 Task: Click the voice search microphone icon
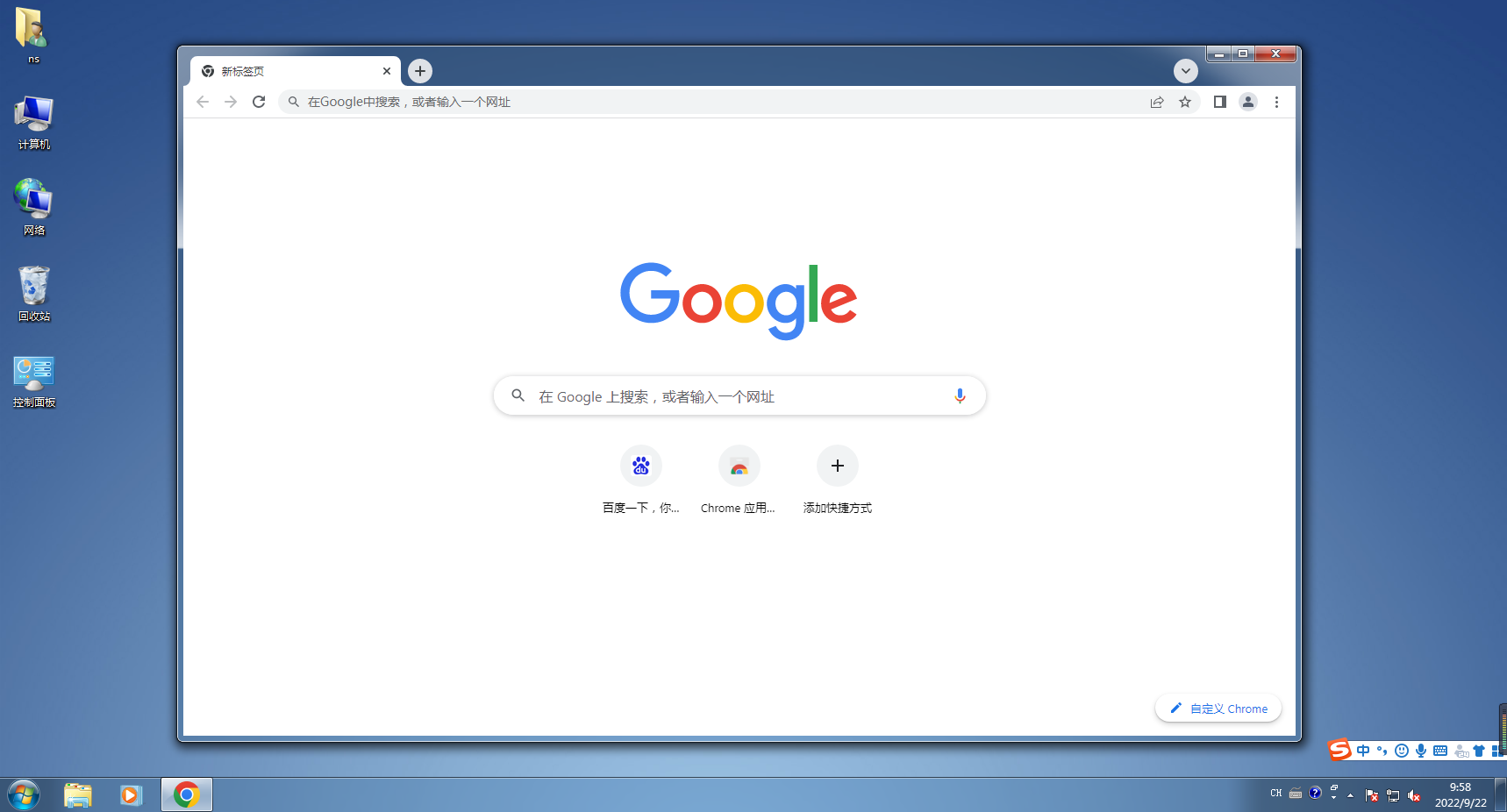point(960,396)
